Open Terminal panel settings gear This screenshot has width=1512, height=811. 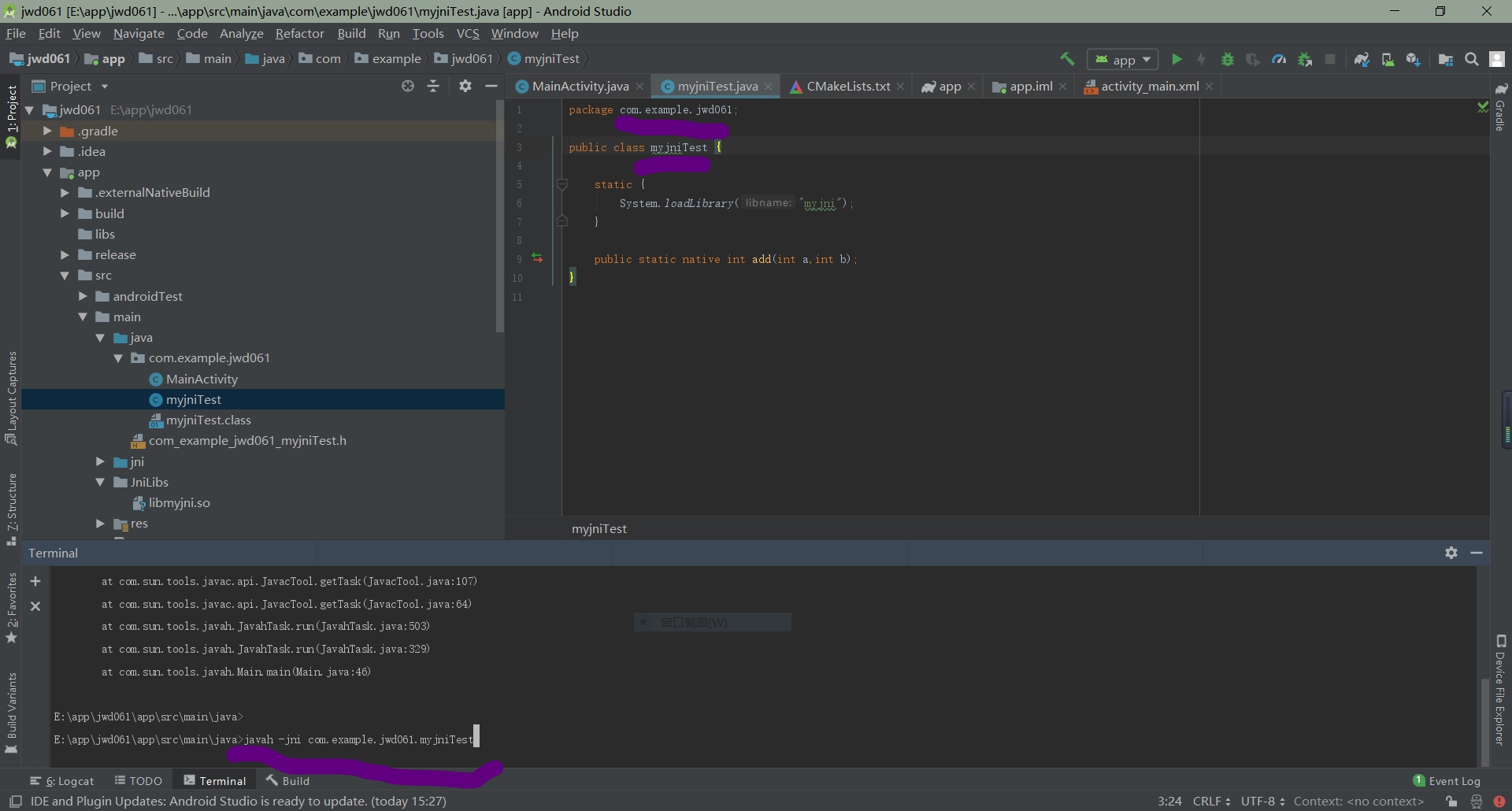(1451, 553)
